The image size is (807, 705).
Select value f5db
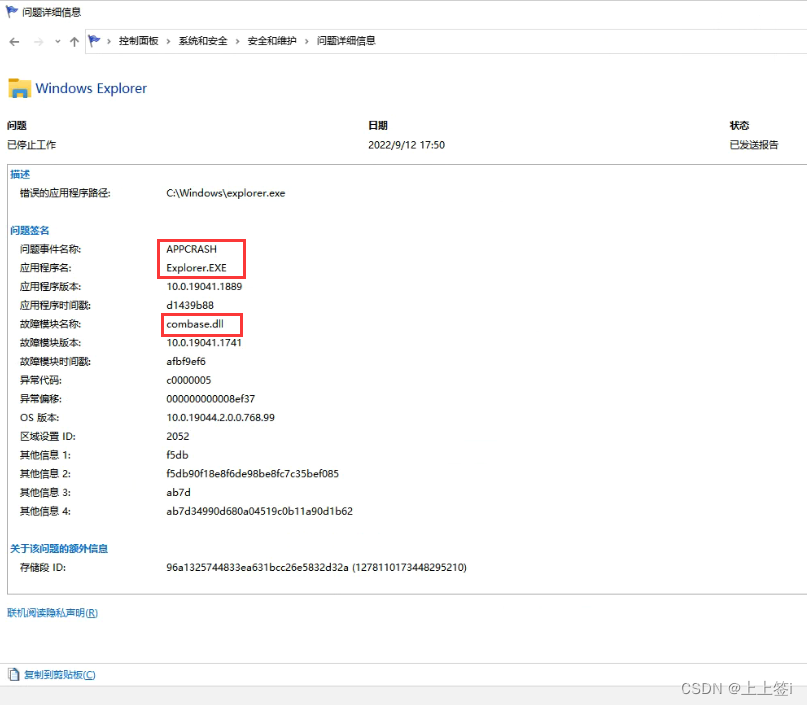click(x=177, y=455)
